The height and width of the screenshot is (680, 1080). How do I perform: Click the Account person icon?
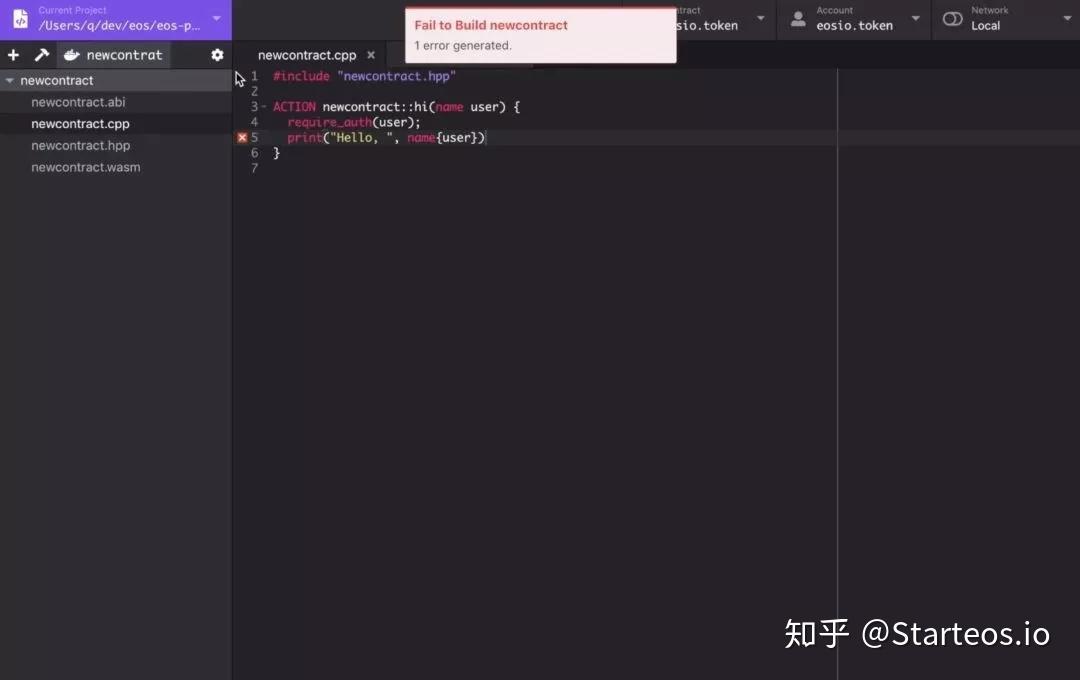[x=797, y=18]
